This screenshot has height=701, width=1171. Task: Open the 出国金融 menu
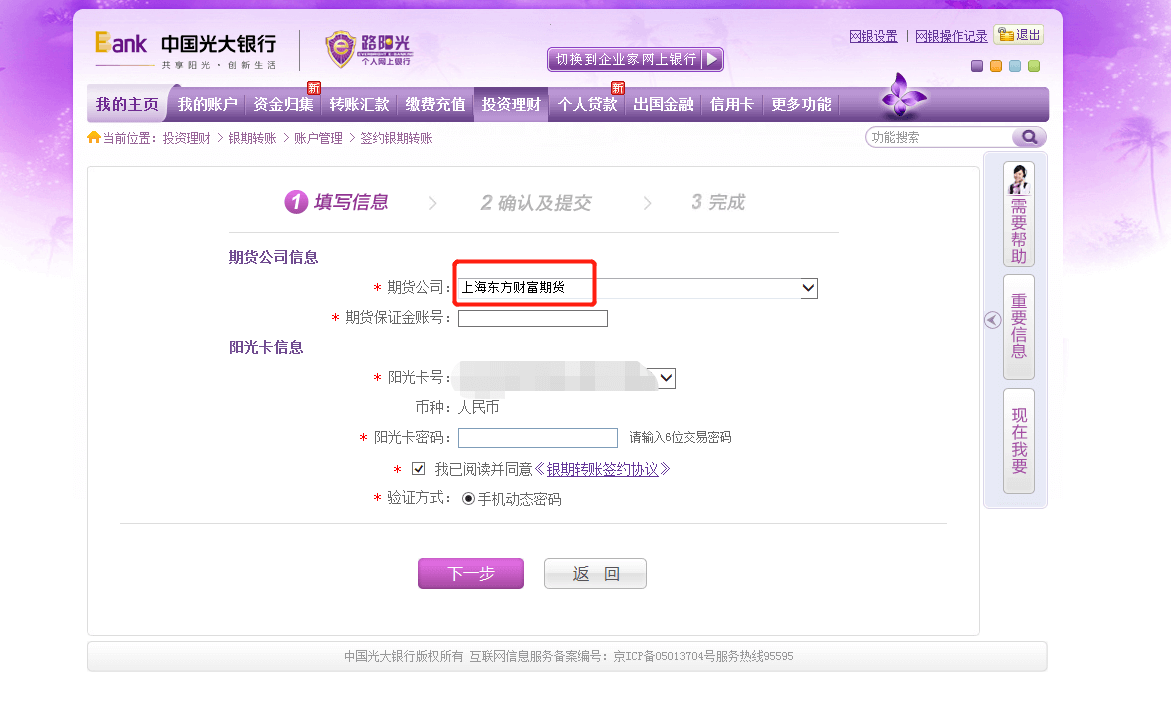pyautogui.click(x=663, y=104)
